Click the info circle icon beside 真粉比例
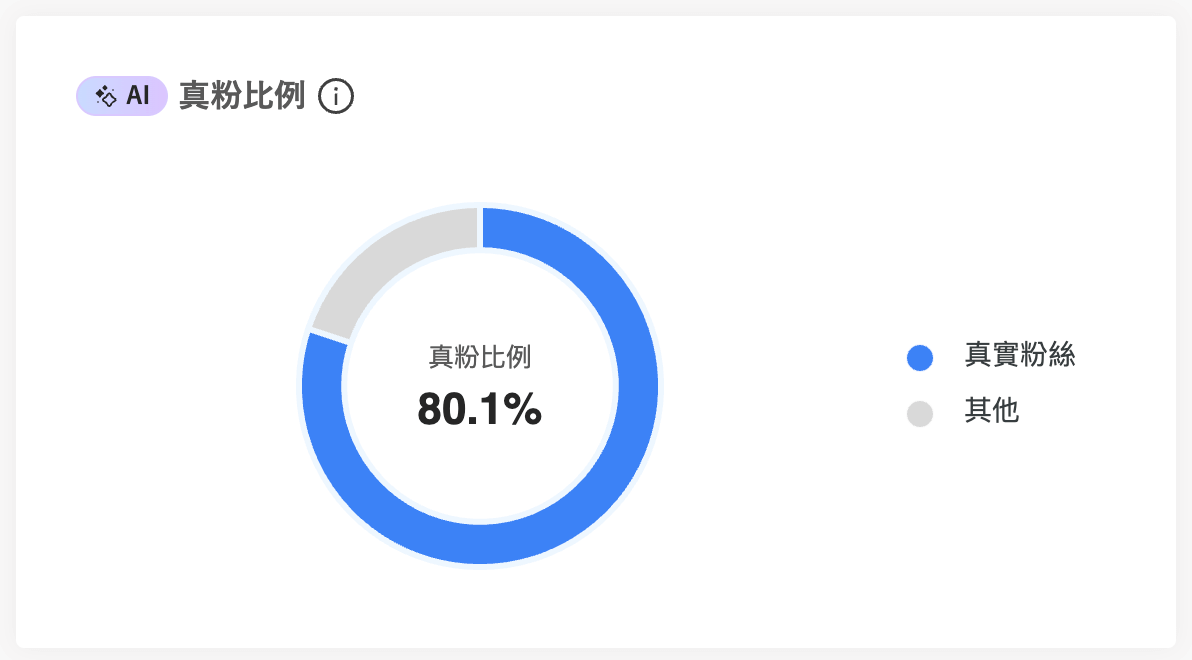 point(335,97)
